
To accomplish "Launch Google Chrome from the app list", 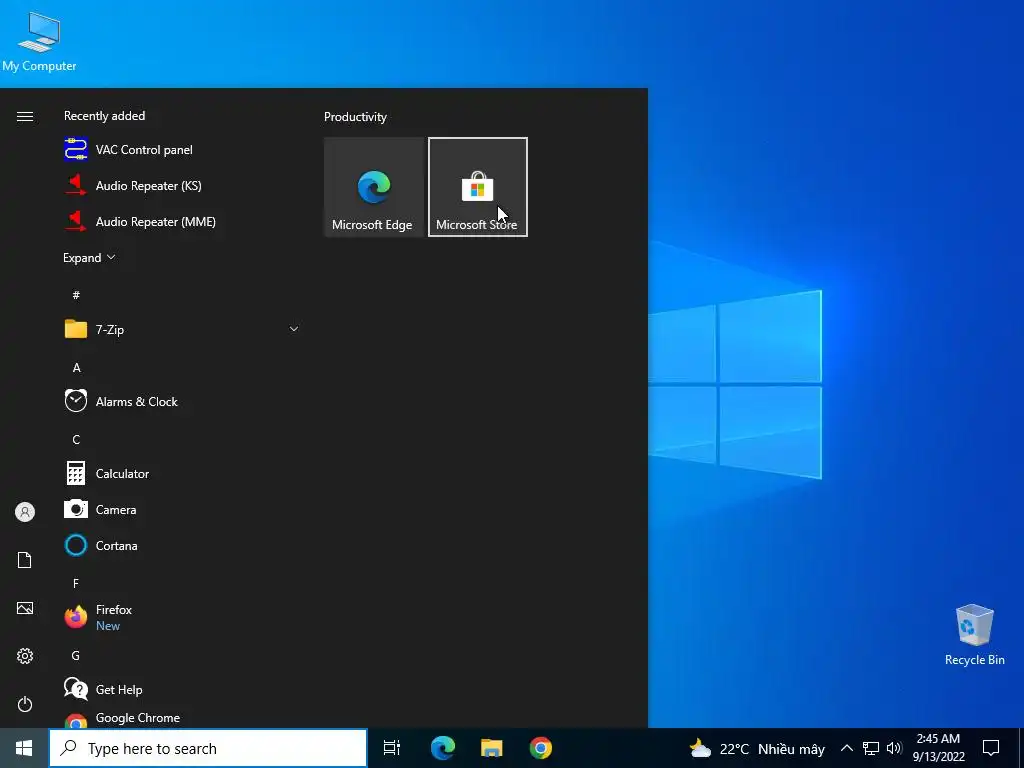I will coord(181,718).
